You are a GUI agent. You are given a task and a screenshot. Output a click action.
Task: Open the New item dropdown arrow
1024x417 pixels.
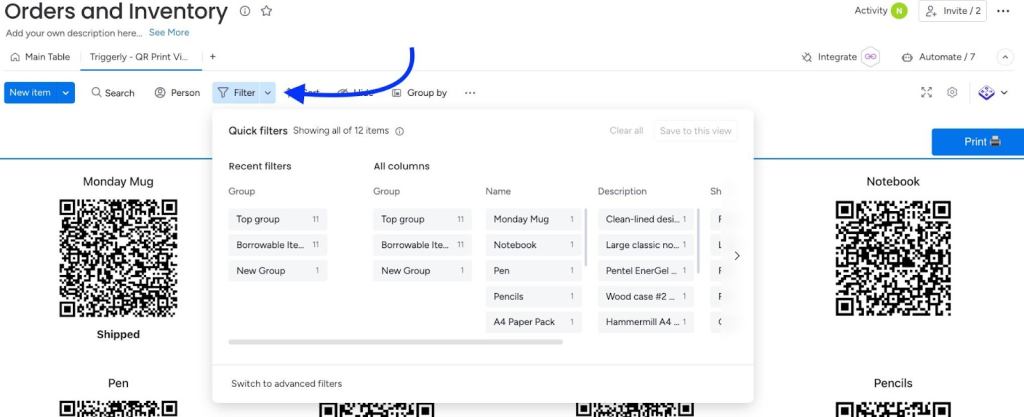(66, 93)
